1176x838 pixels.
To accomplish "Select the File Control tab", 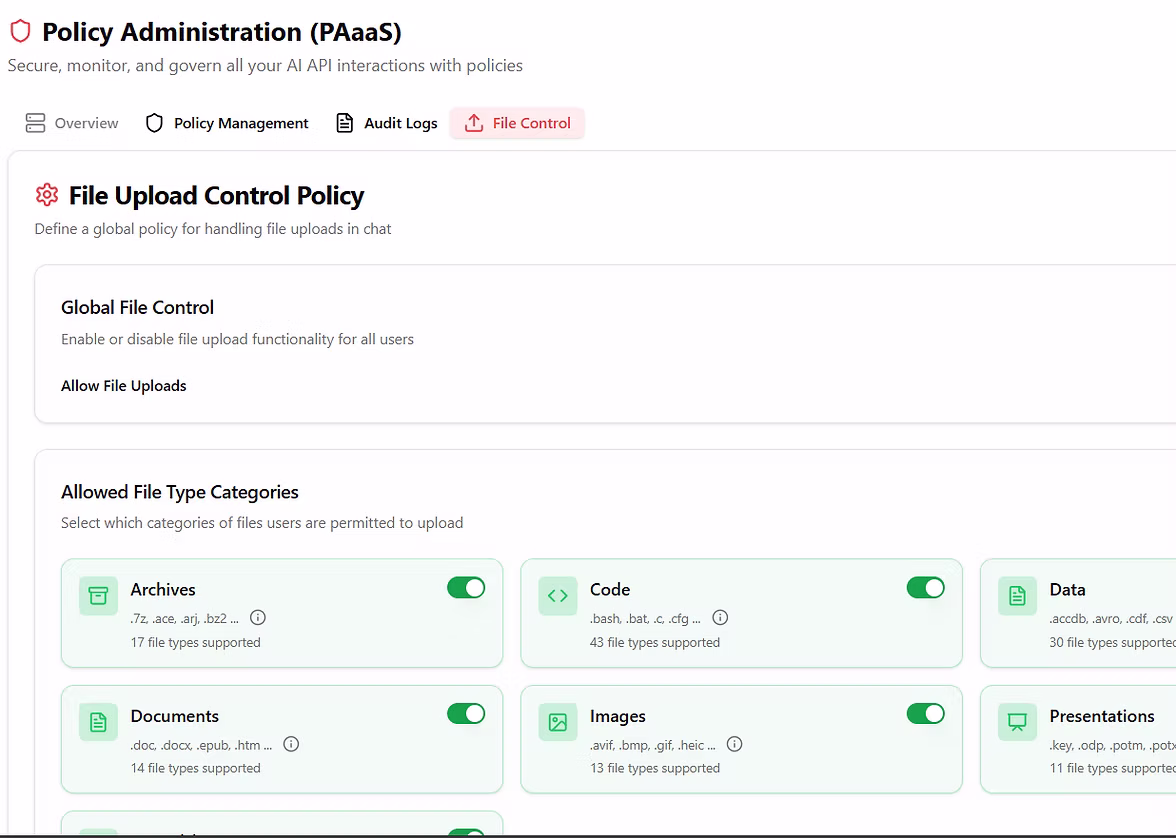I will [517, 123].
